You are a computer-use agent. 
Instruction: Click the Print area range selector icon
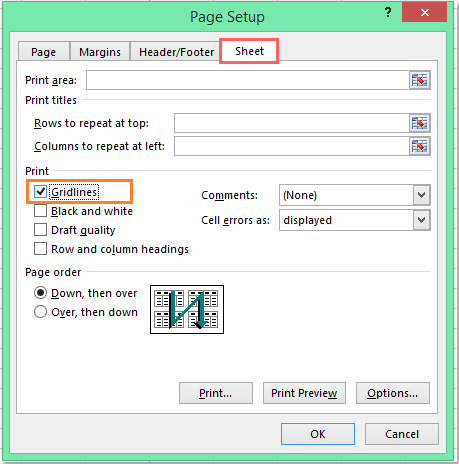[420, 80]
